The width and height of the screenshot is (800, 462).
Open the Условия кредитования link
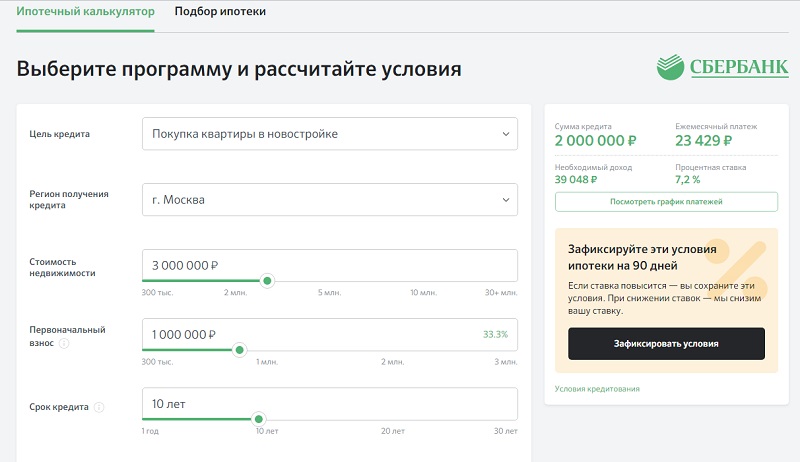tap(597, 389)
